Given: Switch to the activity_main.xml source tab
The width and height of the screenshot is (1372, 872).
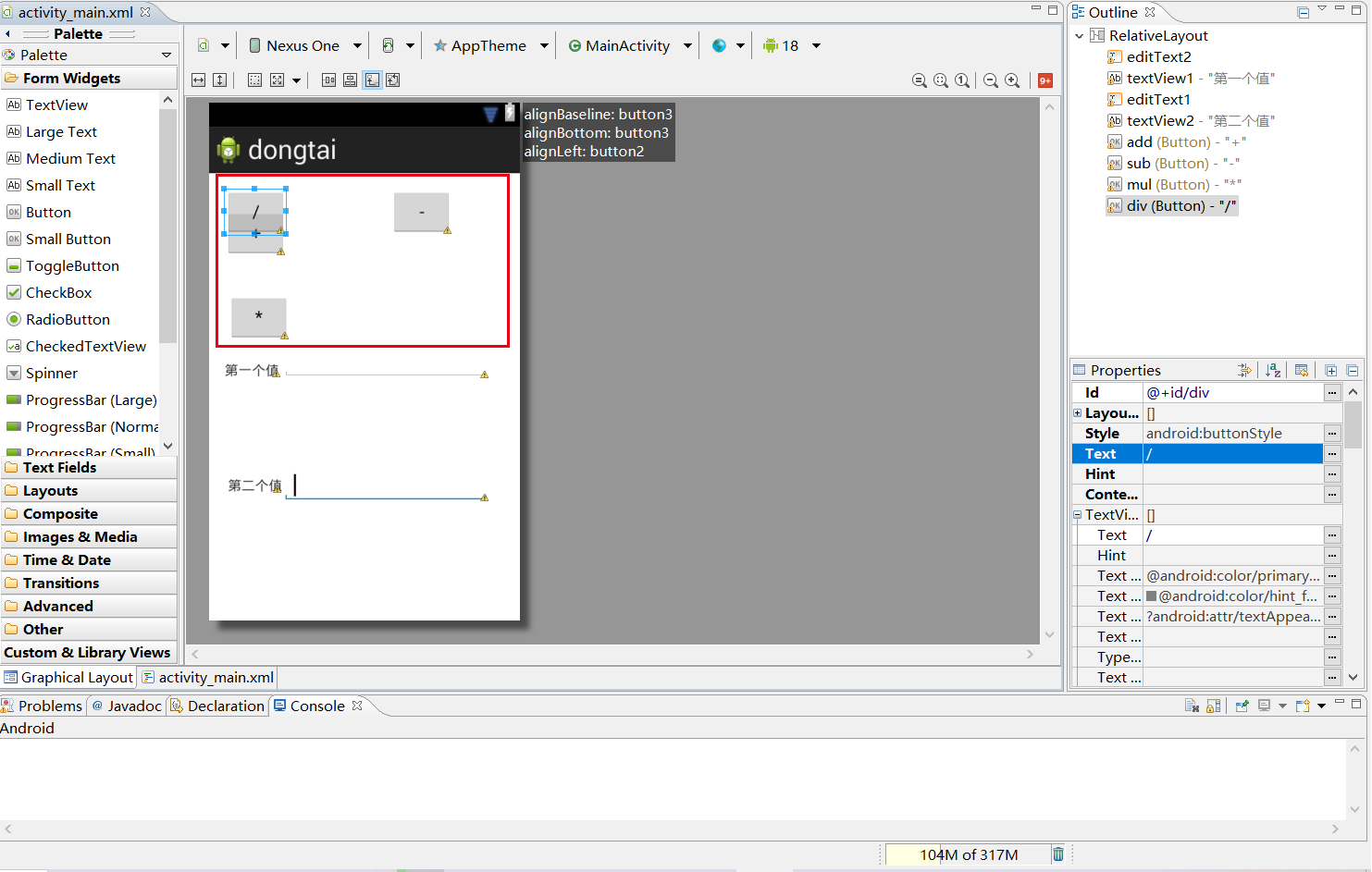Looking at the screenshot, I should click(208, 677).
